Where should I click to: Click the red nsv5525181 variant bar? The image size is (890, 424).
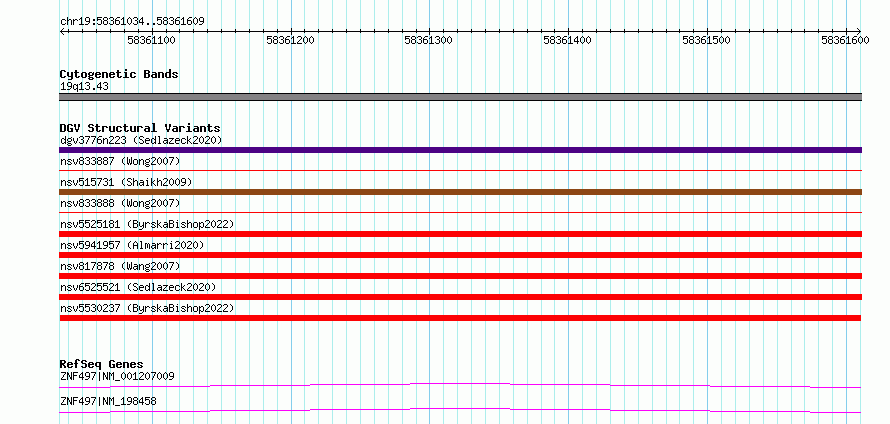click(x=460, y=234)
